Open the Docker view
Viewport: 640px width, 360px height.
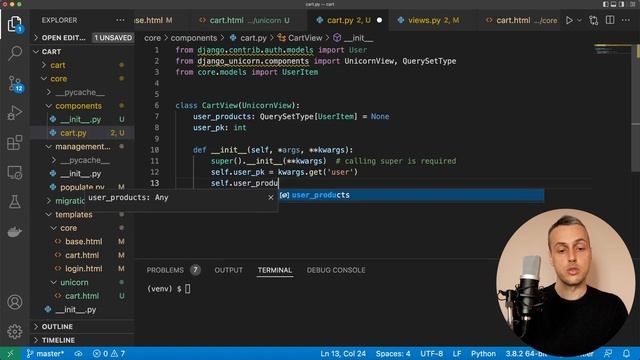click(15, 232)
